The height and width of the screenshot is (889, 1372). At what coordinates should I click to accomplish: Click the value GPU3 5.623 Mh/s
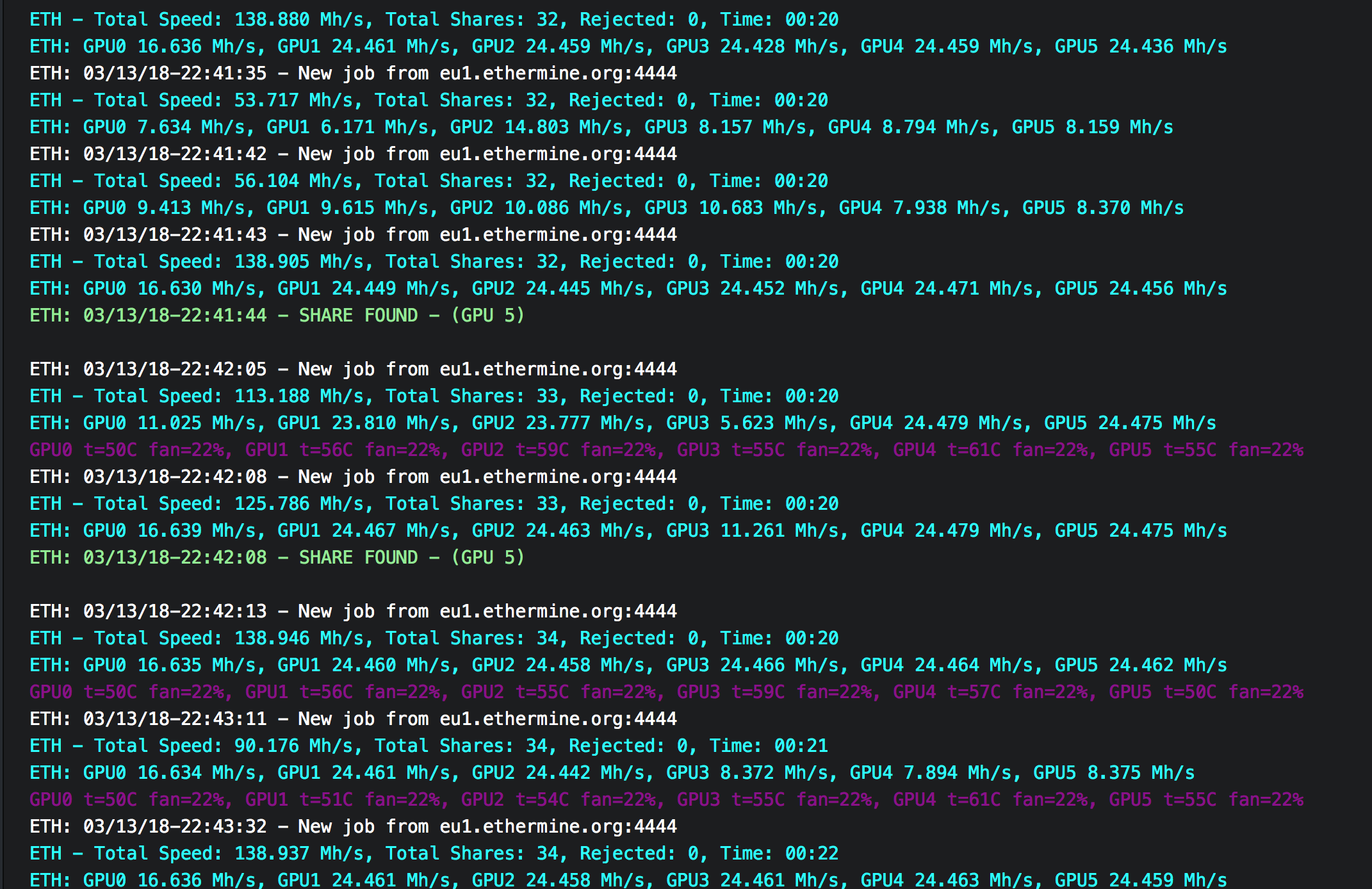pos(747,423)
